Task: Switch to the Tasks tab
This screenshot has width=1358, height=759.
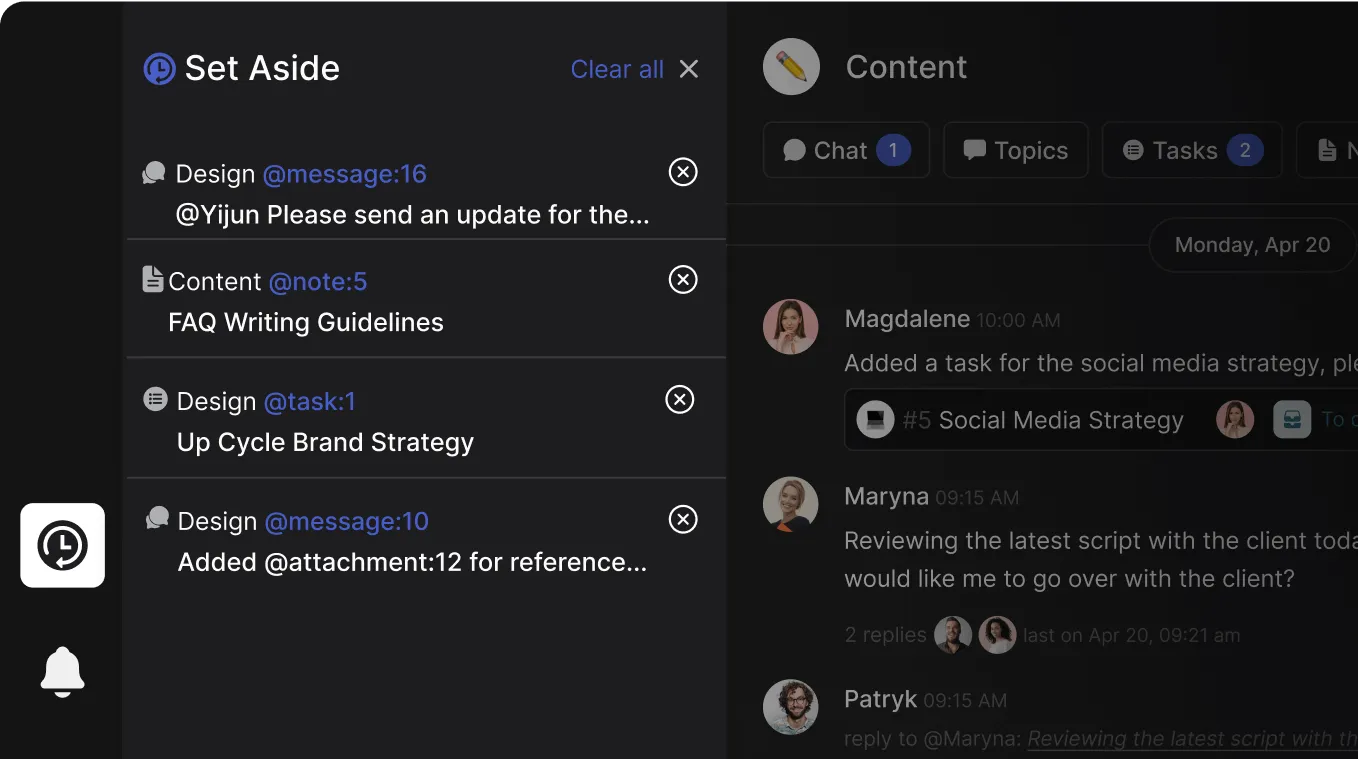Action: (x=1191, y=151)
